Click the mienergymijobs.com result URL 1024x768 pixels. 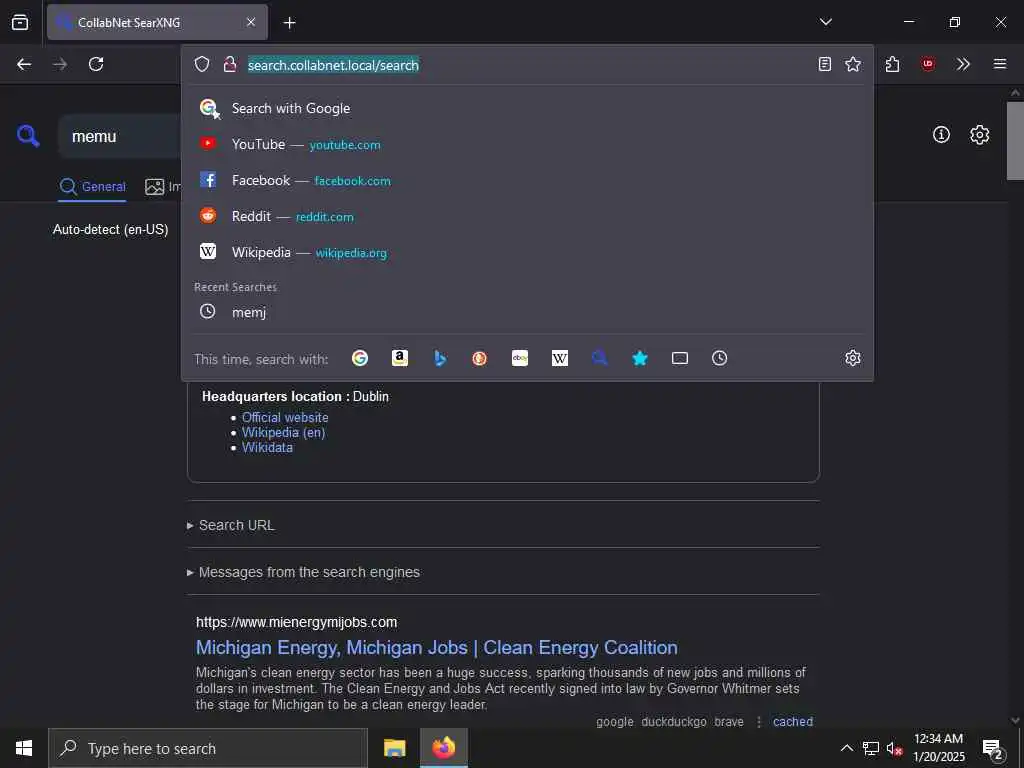(x=296, y=622)
